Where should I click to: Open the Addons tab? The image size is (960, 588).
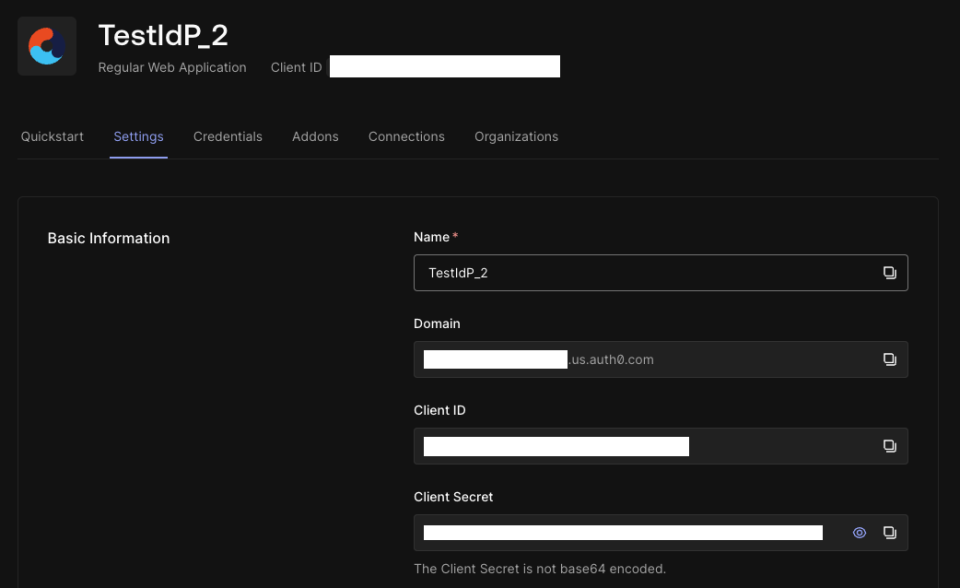[315, 136]
